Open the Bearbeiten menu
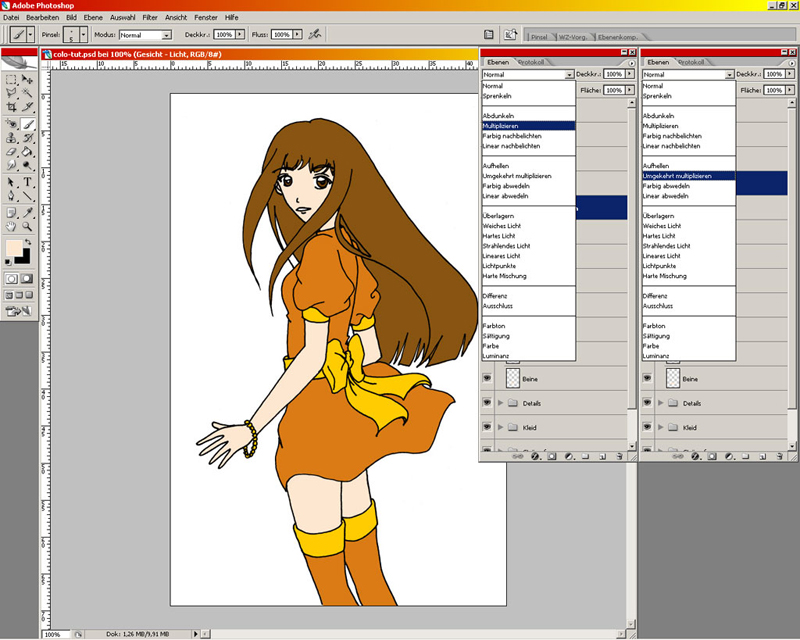This screenshot has height=640, width=800. point(43,17)
